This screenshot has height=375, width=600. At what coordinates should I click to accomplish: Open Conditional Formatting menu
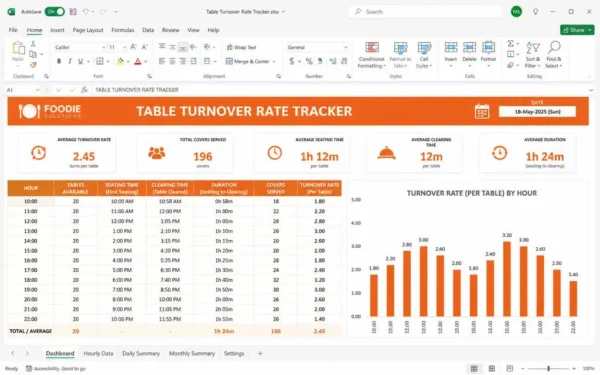tap(371, 55)
